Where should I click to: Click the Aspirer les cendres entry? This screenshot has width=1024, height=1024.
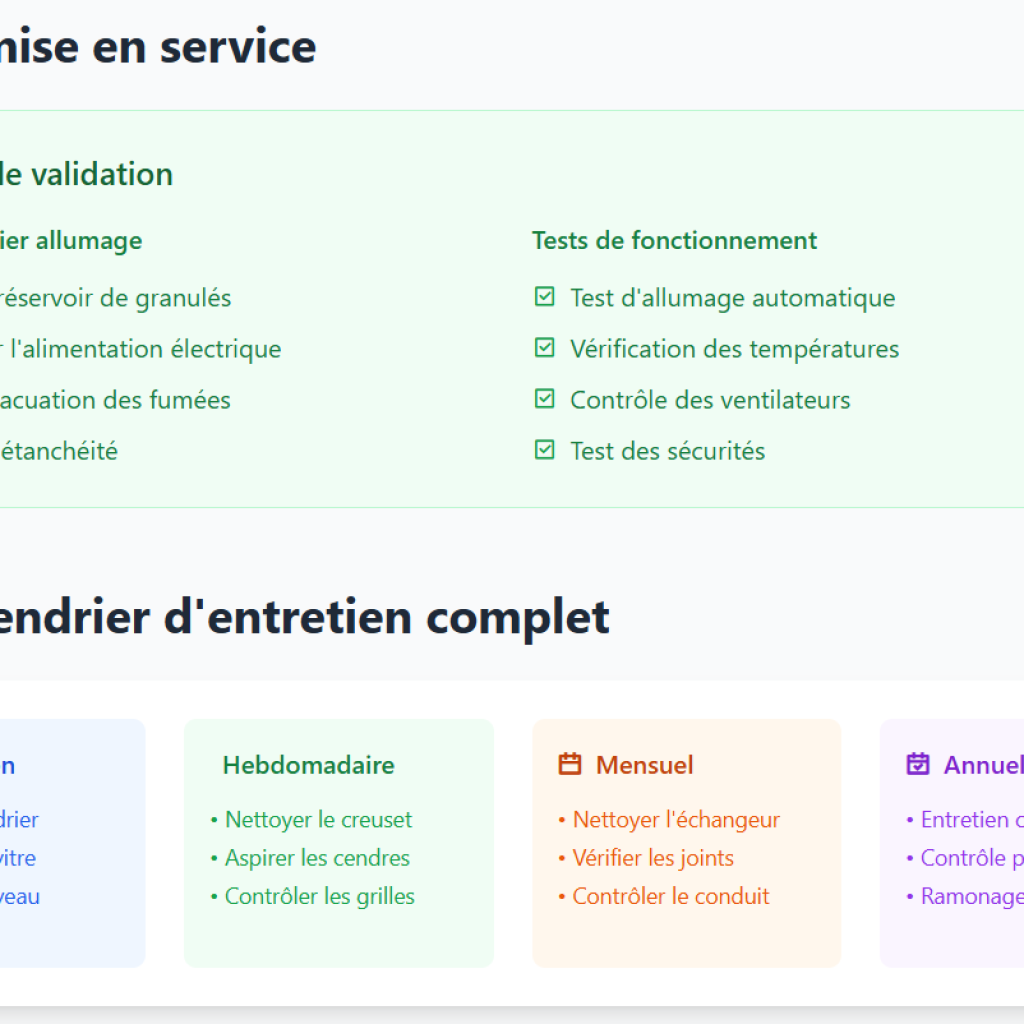316,858
